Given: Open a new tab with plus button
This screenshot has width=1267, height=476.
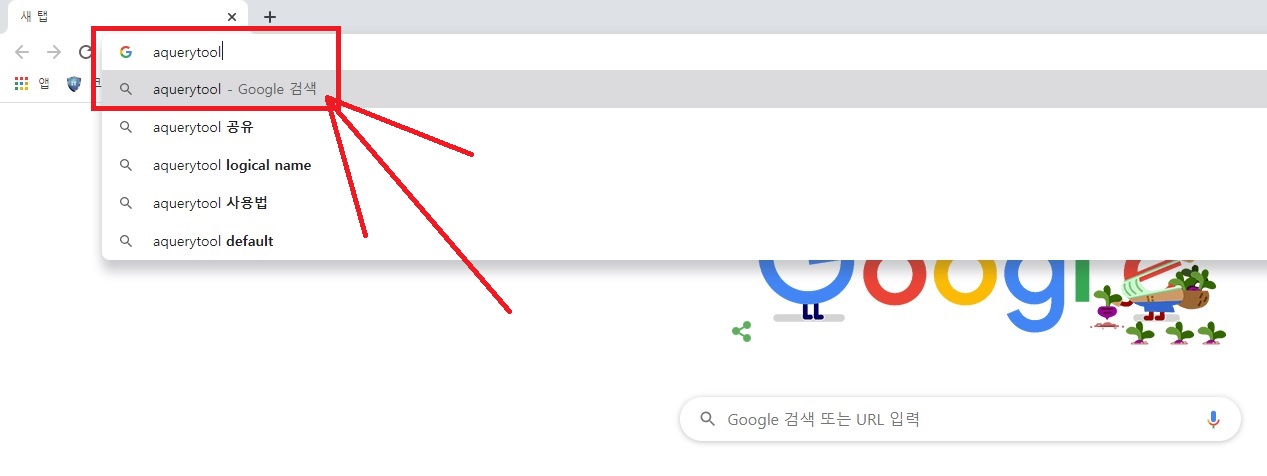Looking at the screenshot, I should pyautogui.click(x=270, y=17).
